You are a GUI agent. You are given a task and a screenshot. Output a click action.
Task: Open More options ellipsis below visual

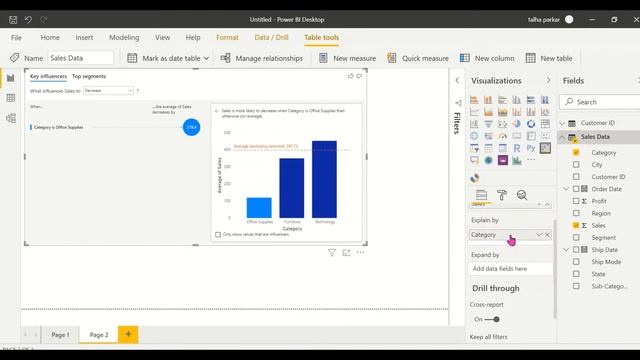pos(360,252)
